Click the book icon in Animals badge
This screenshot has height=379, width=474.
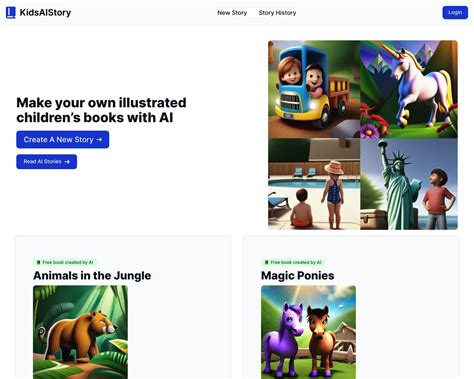click(x=38, y=262)
